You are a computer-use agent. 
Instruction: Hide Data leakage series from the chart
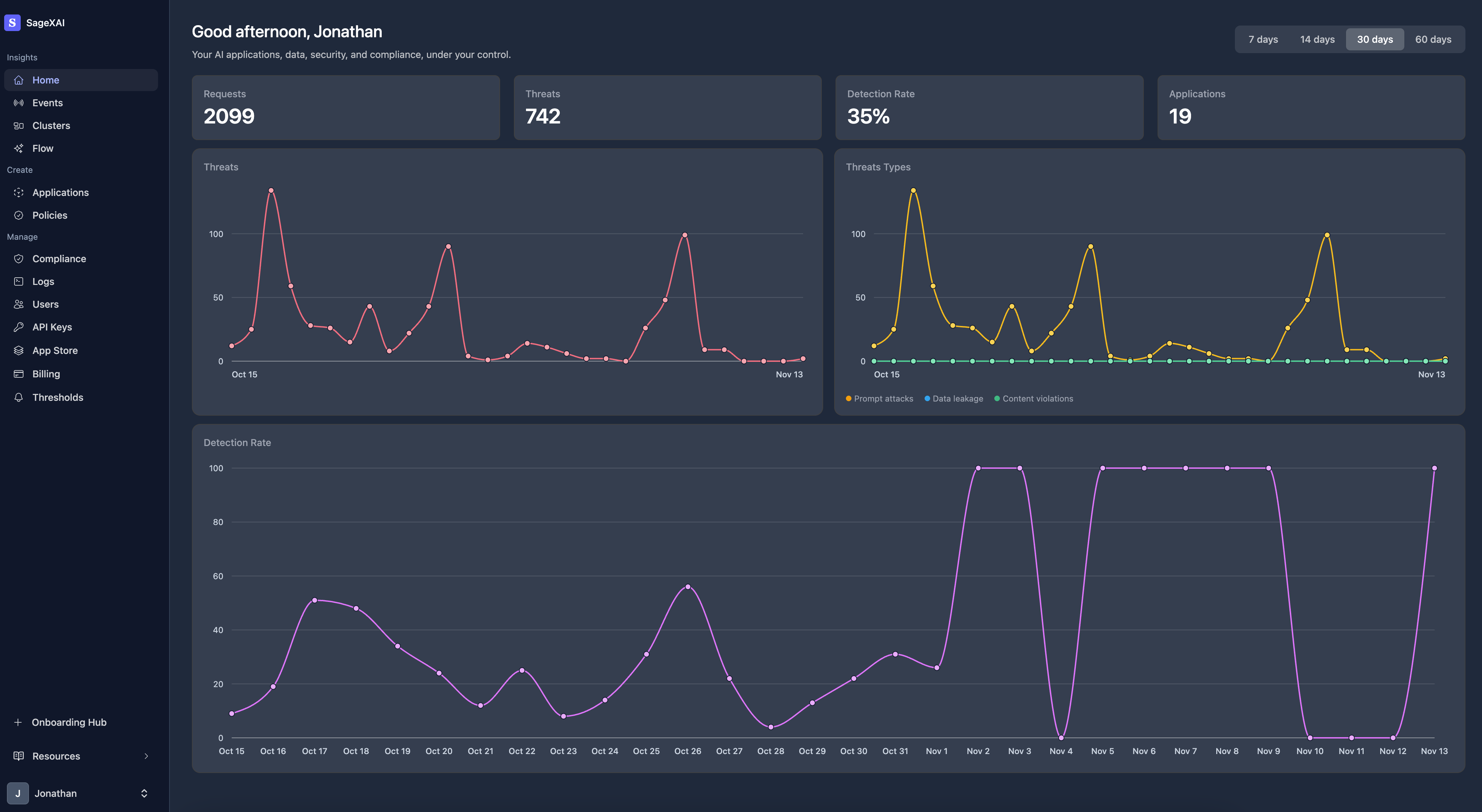coord(953,398)
